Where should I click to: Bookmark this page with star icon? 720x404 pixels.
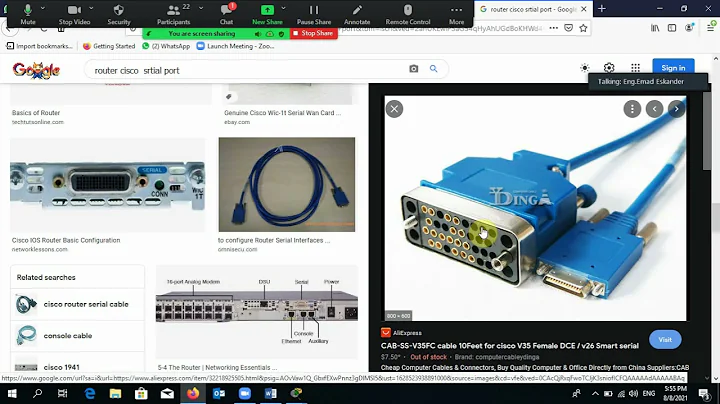583,28
